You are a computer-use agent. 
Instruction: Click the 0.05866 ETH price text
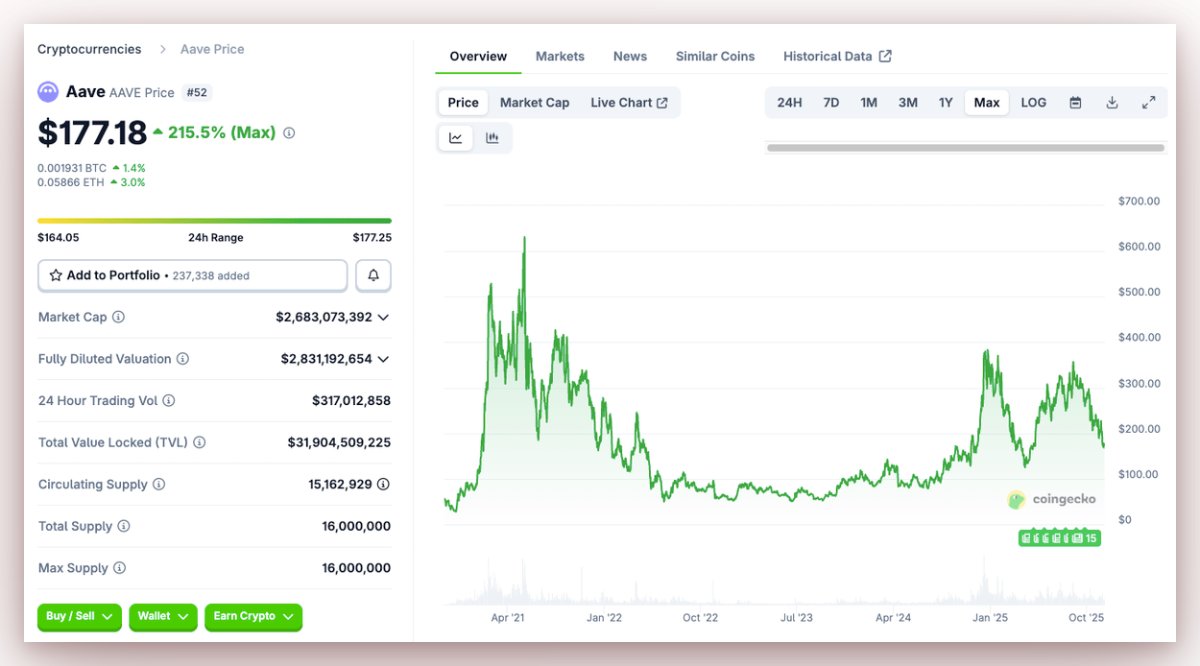tap(71, 182)
